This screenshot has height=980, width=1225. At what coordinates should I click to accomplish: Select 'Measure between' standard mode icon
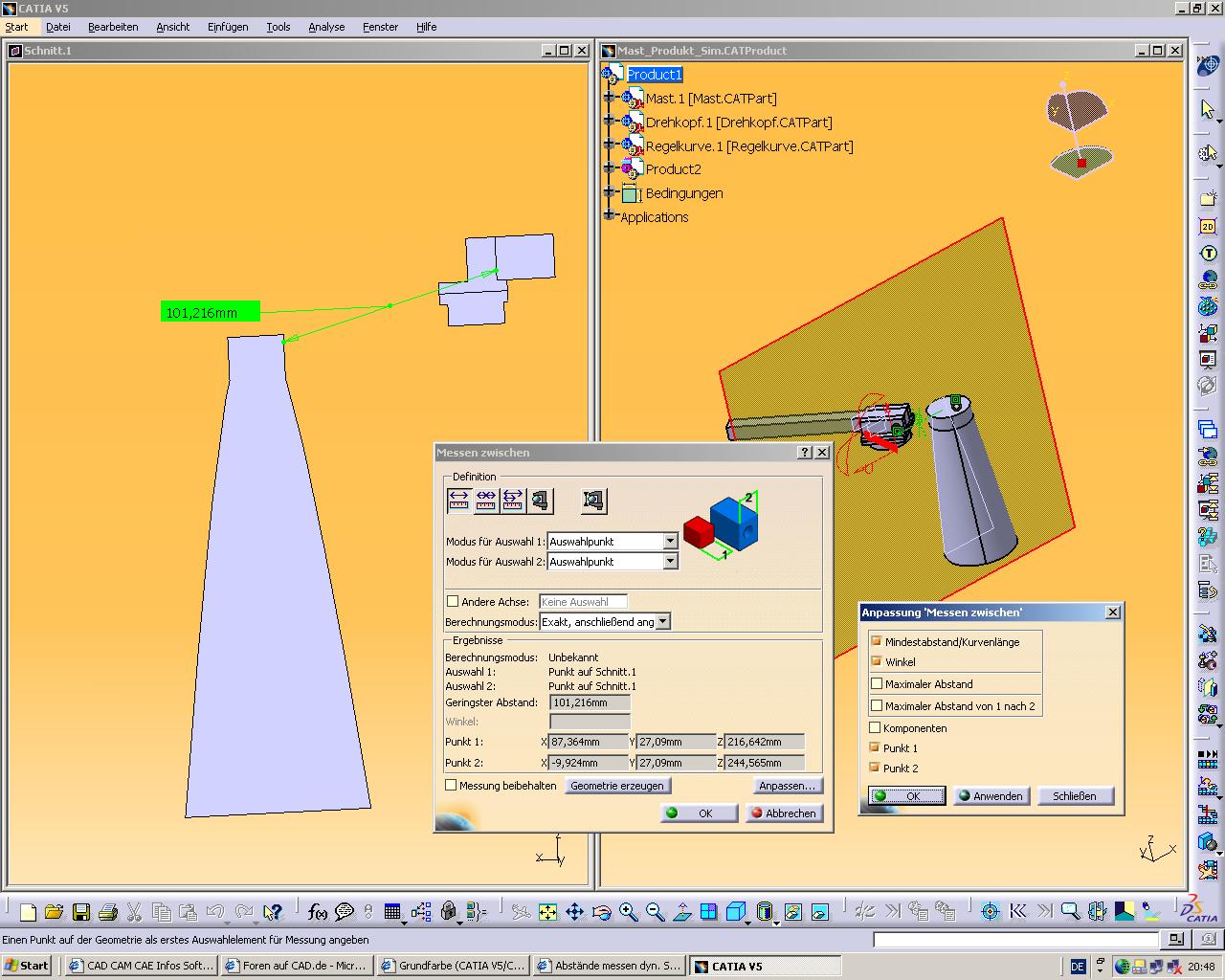459,500
